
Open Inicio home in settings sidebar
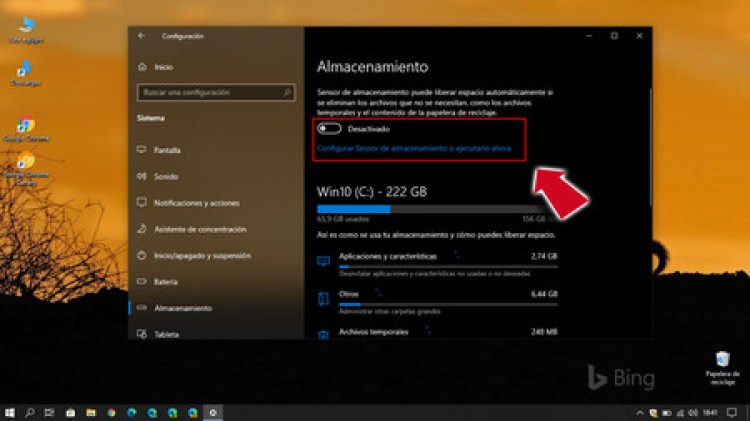click(163, 67)
